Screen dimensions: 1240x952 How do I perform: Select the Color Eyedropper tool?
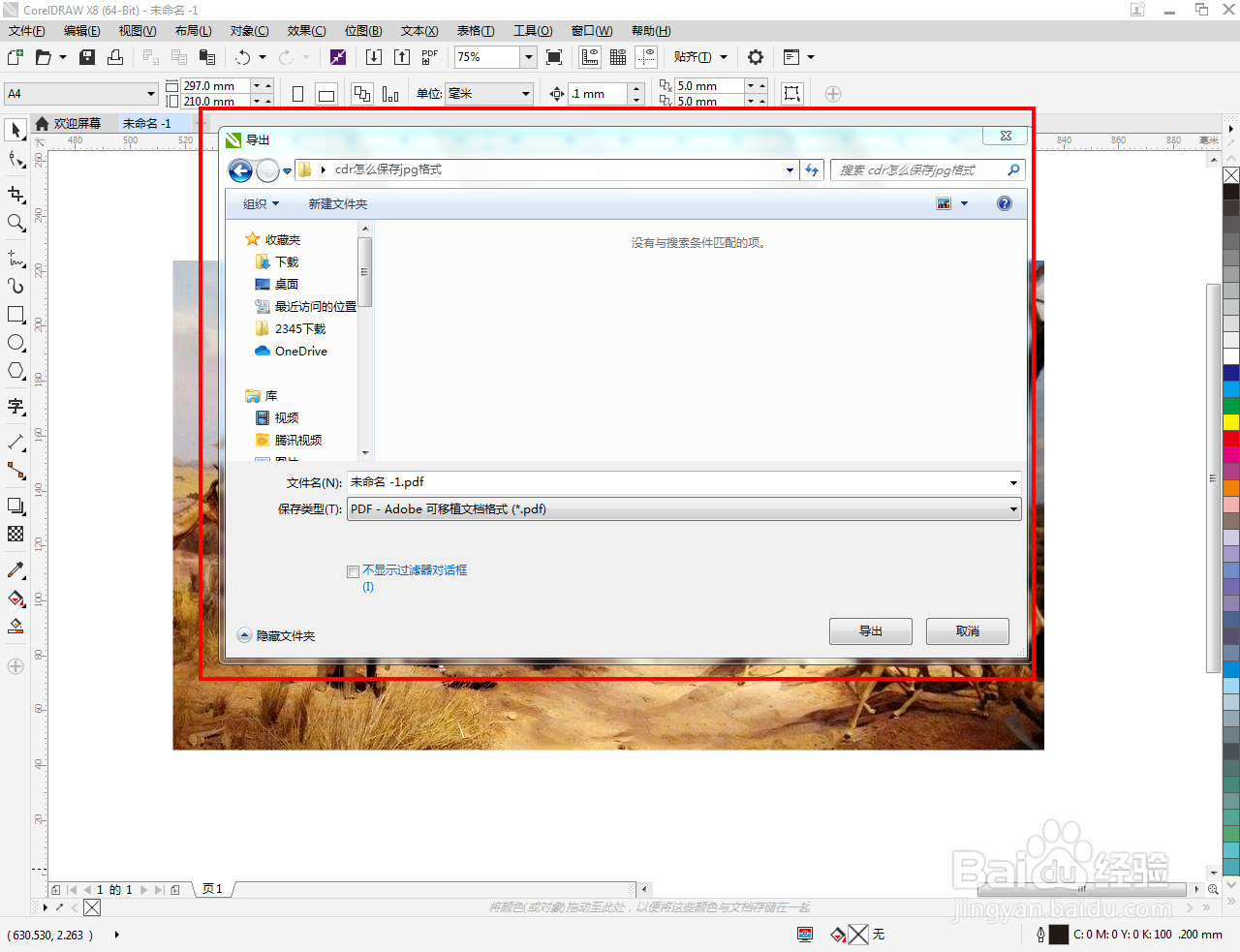tap(15, 569)
